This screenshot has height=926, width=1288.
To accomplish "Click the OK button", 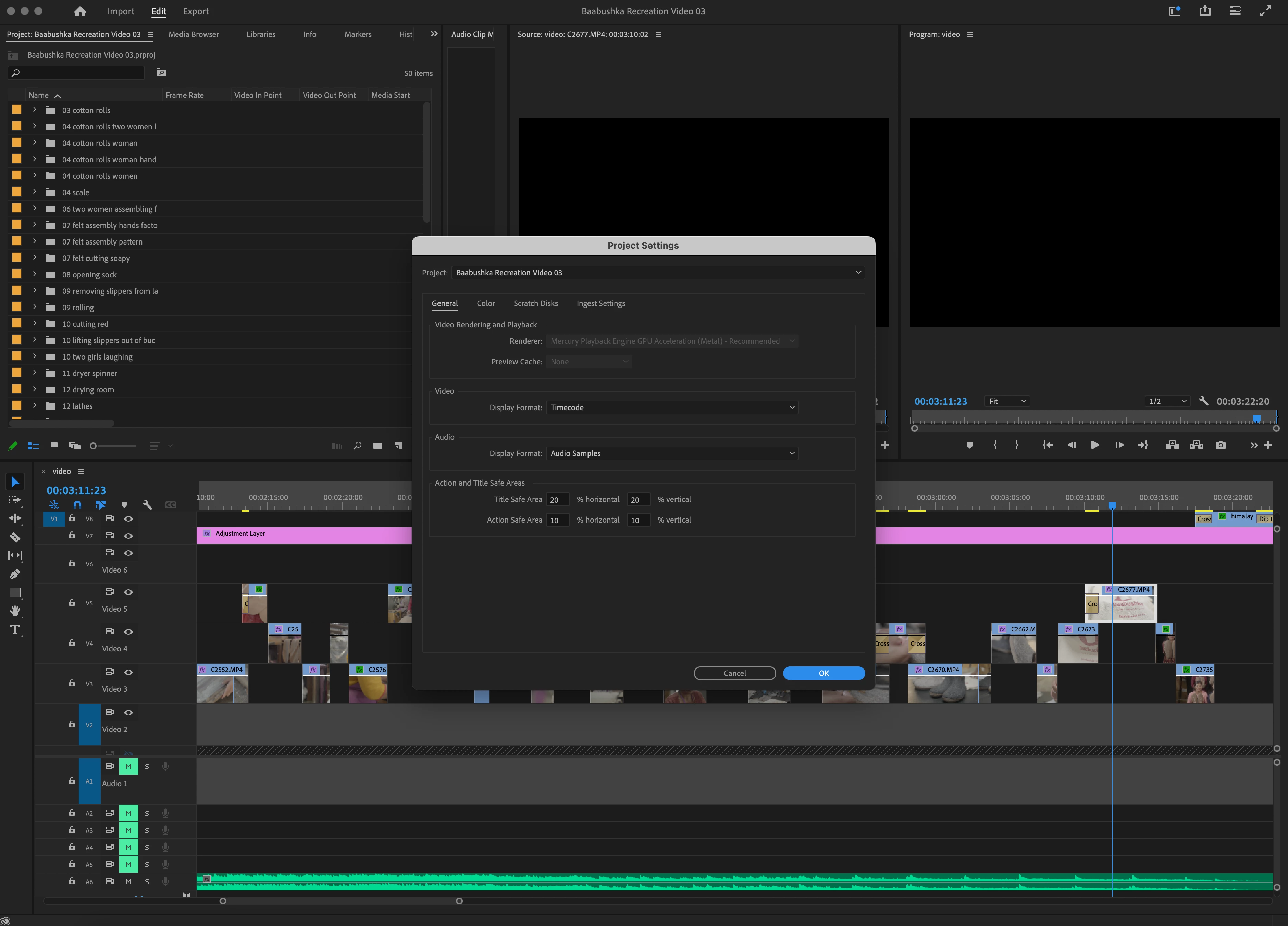I will (823, 673).
